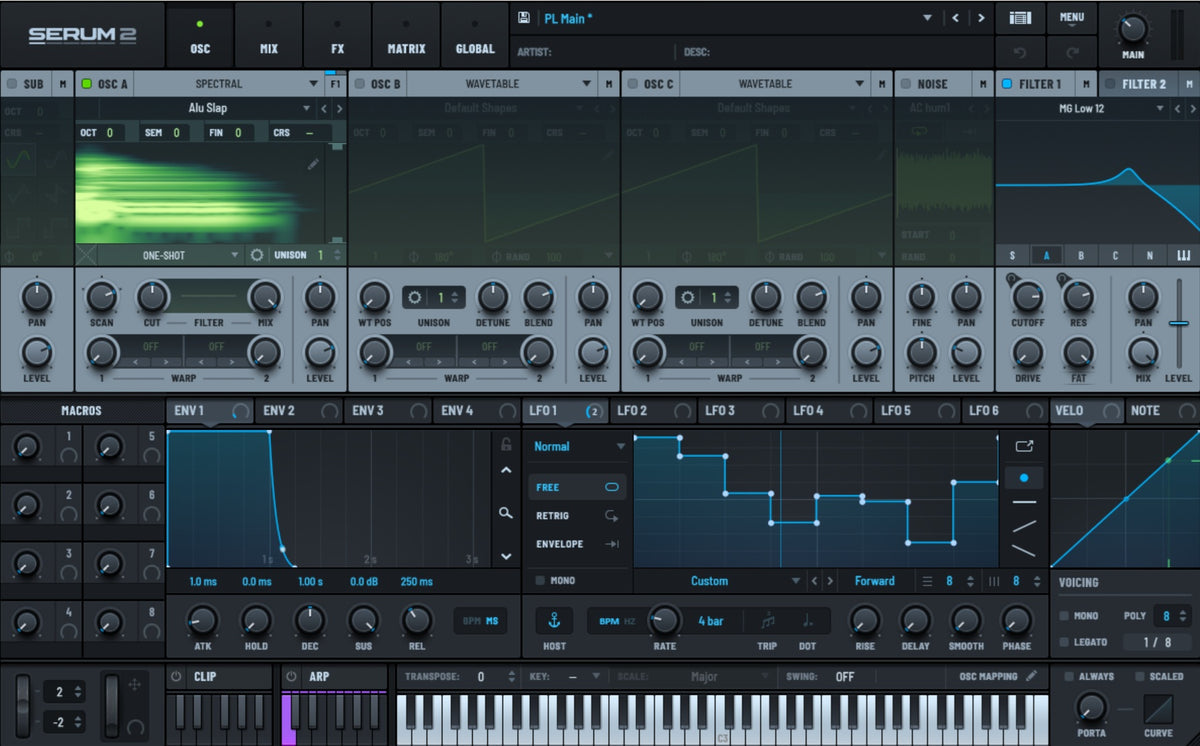Select the LFO dot point draw tool
This screenshot has width=1200, height=746.
1024,478
